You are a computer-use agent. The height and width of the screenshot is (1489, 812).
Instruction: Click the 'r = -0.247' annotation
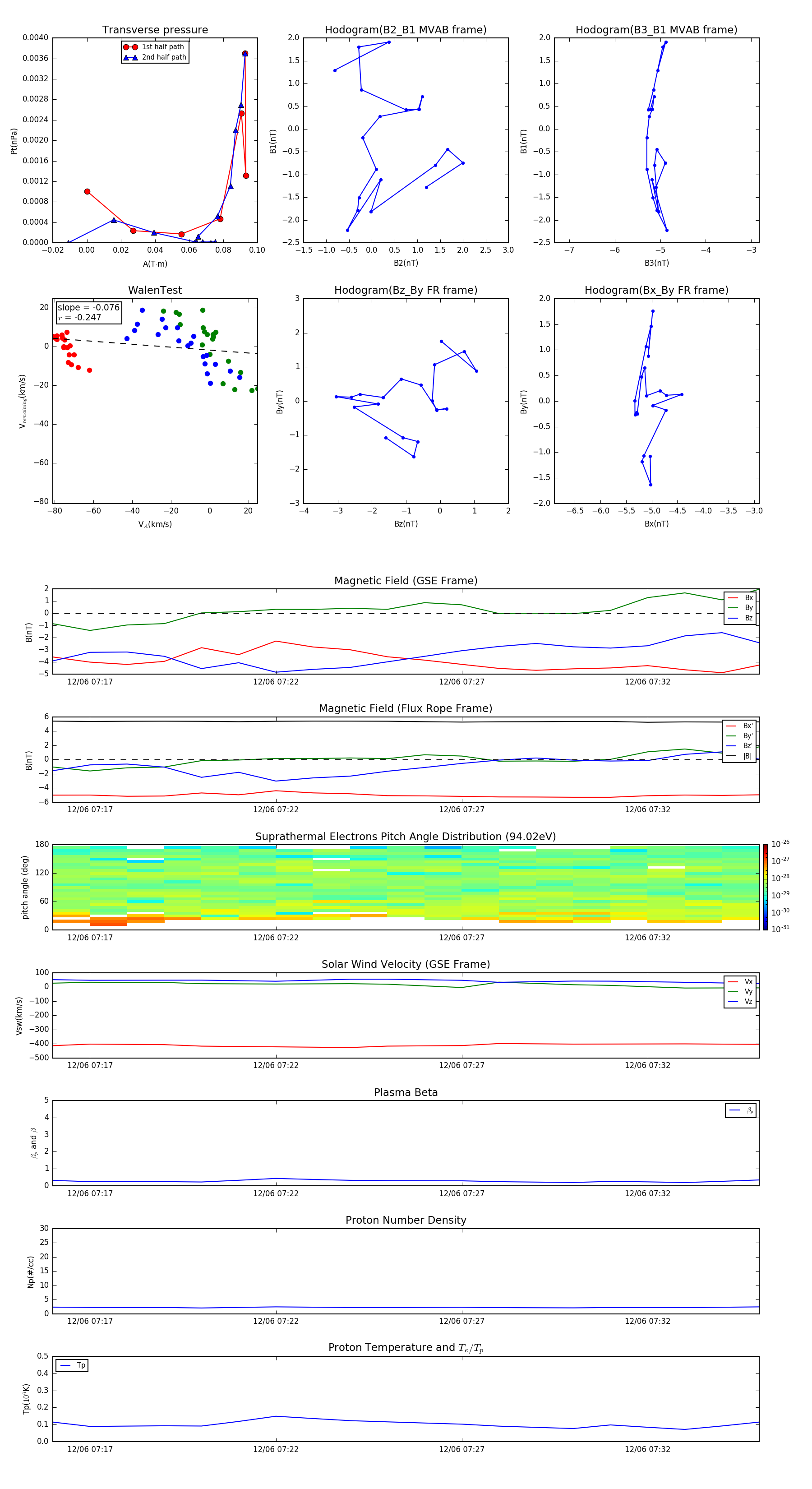pyautogui.click(x=80, y=317)
